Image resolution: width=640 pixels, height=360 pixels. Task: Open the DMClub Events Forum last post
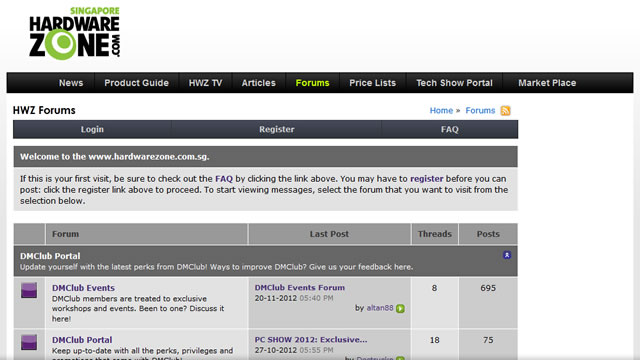click(x=300, y=287)
